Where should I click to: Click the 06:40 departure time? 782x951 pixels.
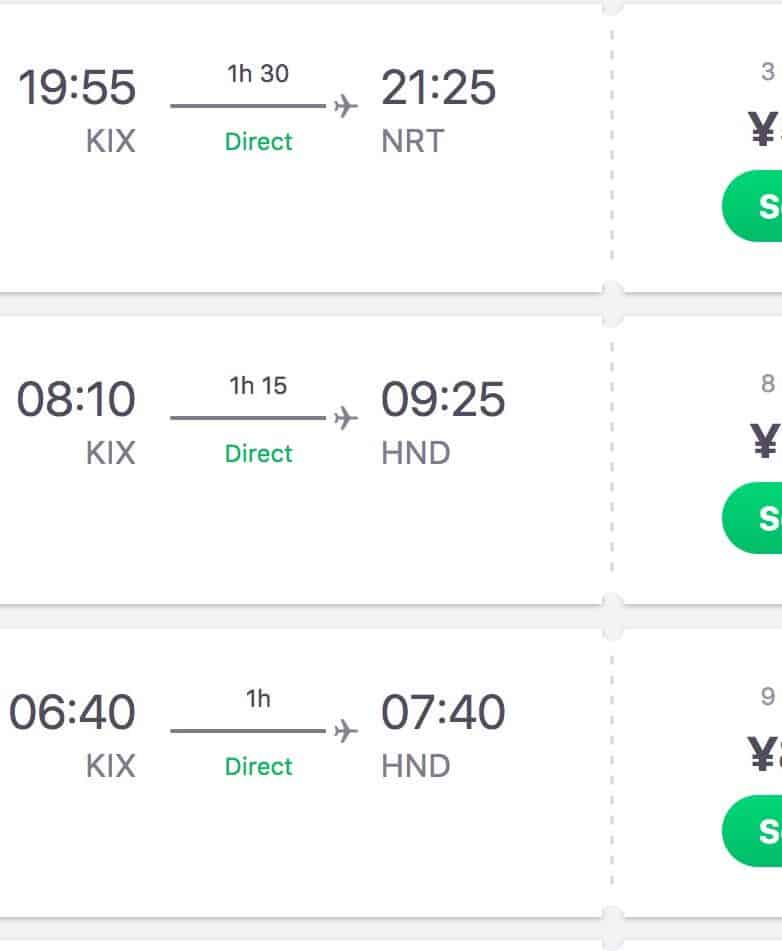72,713
